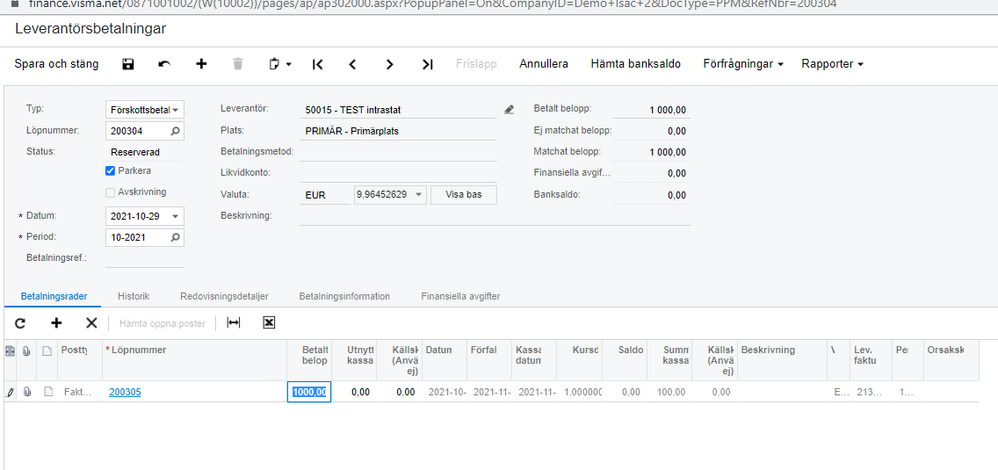The width and height of the screenshot is (998, 470).
Task: Click the Beskrivning input field
Action: click(495, 216)
